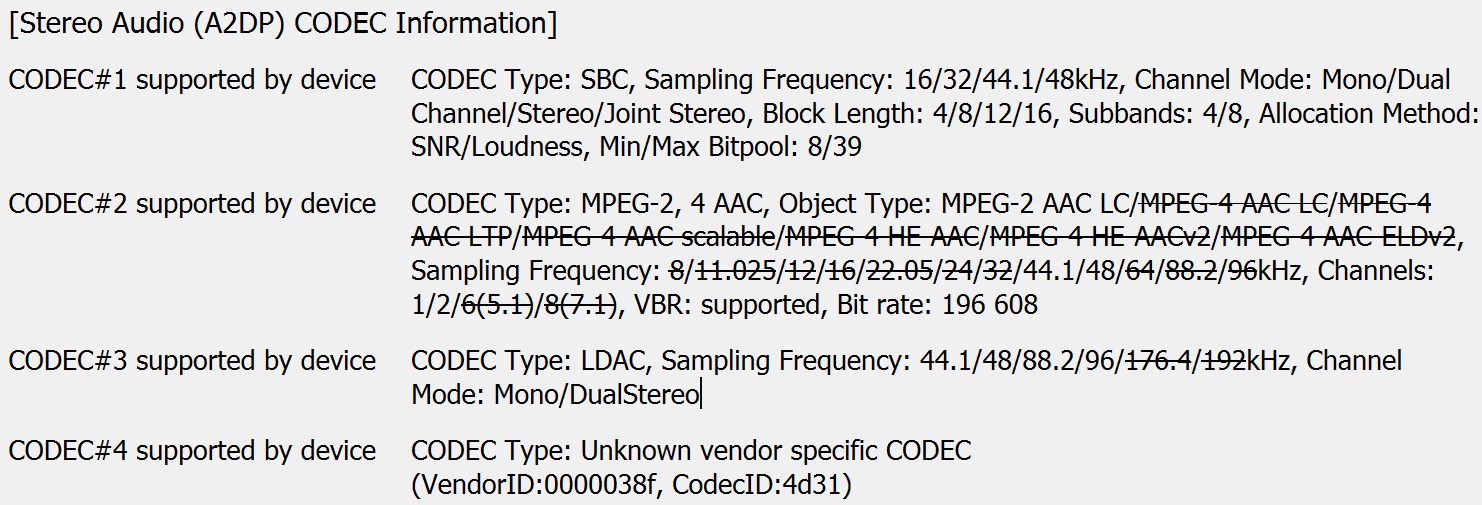
Task: Click the struck-through MPEG-4 AAC ELDv2 entry
Action: [1339, 238]
